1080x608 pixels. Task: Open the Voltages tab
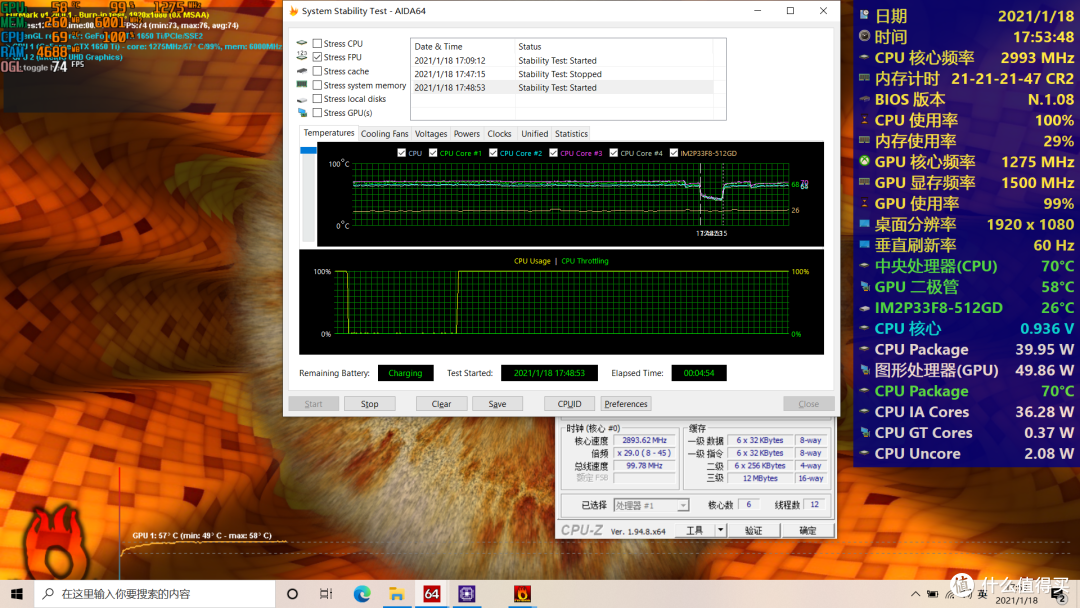[431, 134]
